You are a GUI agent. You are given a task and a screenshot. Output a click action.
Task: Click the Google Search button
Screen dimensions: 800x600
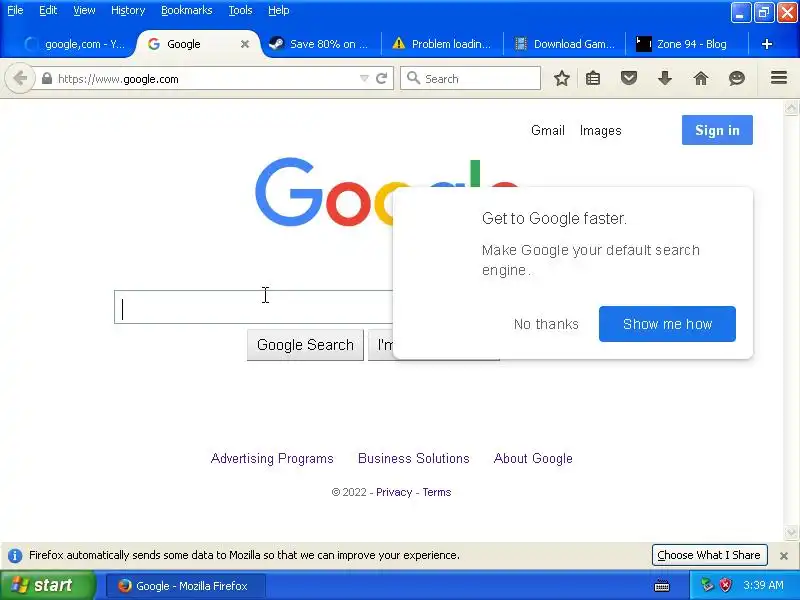pos(305,345)
